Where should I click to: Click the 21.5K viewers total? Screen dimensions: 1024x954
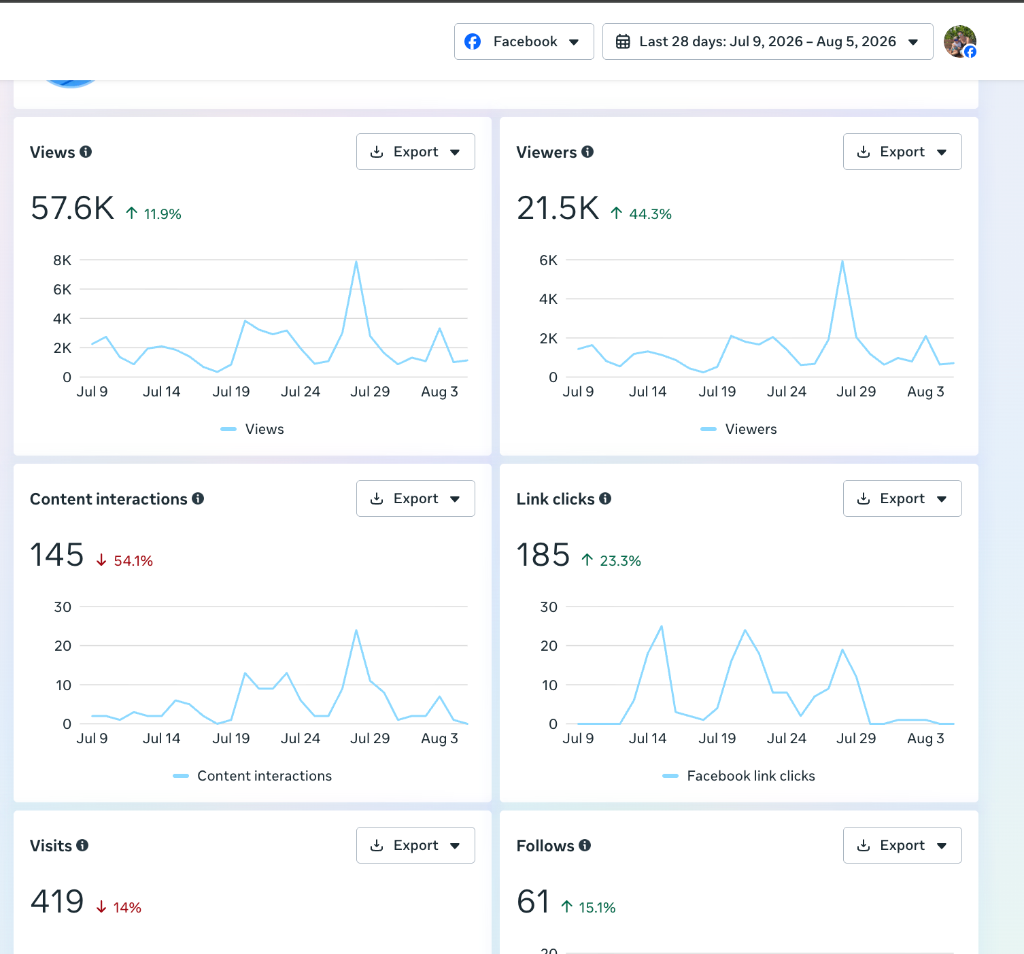click(558, 209)
